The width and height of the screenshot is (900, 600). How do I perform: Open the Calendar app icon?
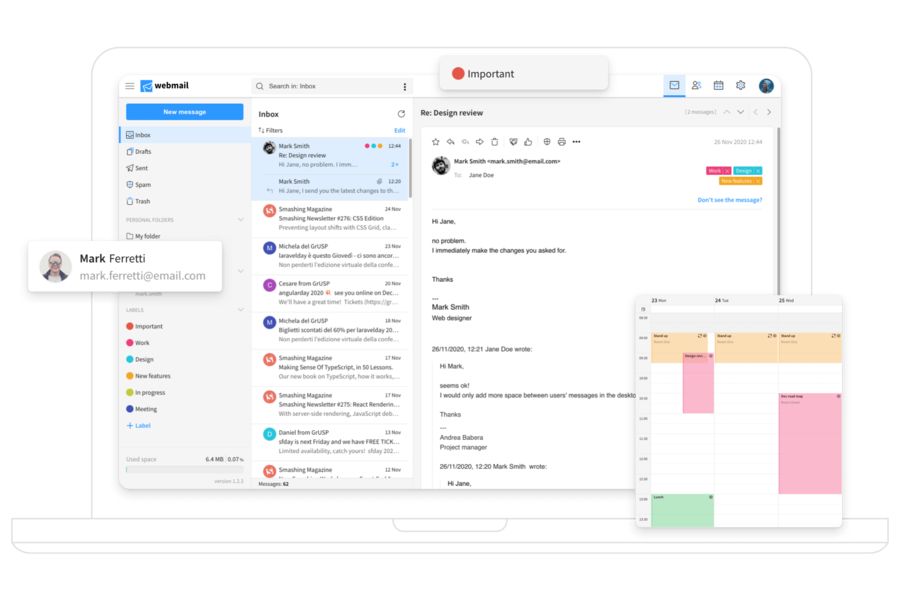[x=718, y=85]
